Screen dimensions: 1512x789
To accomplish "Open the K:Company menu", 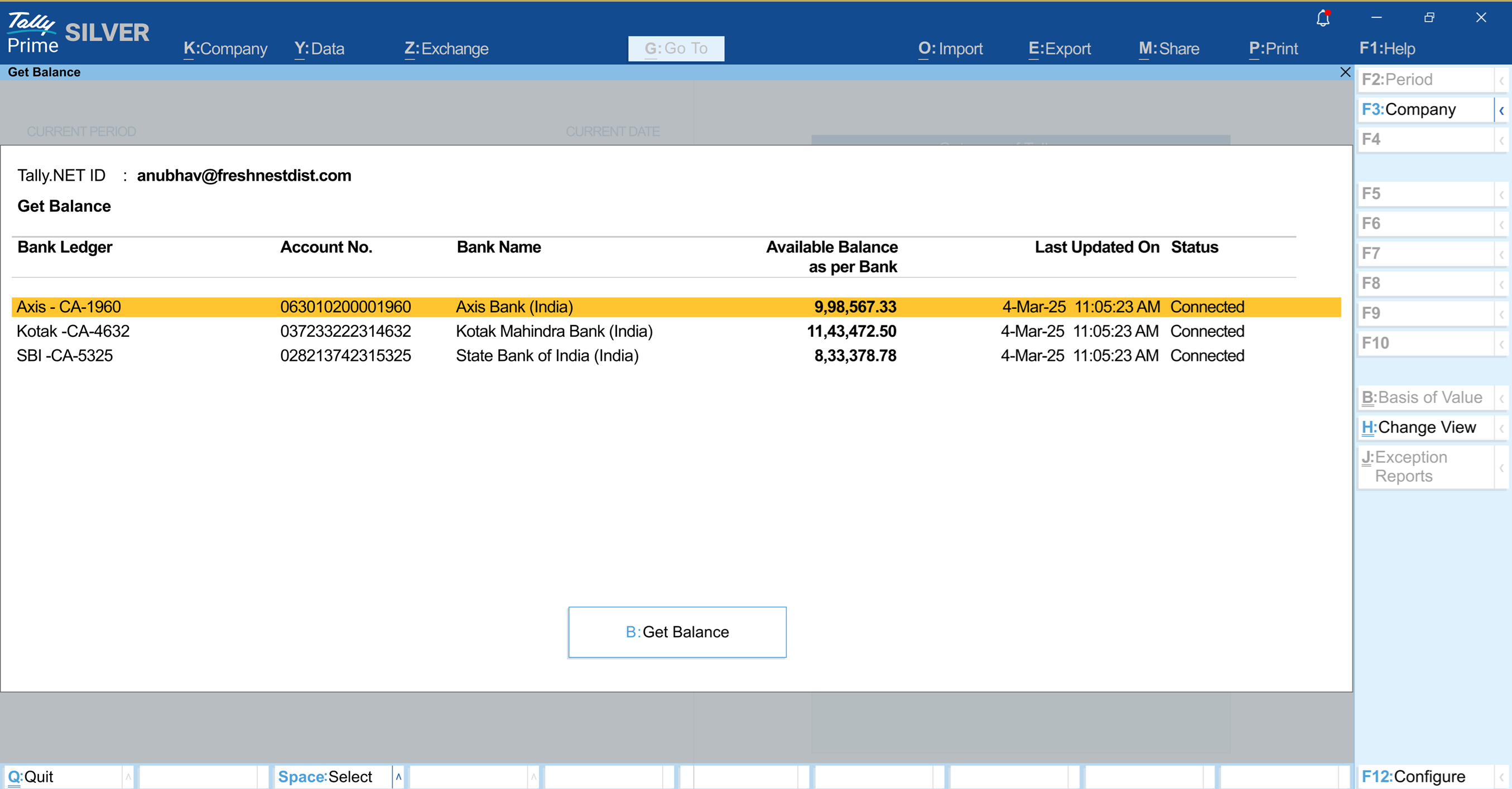I will [x=225, y=49].
